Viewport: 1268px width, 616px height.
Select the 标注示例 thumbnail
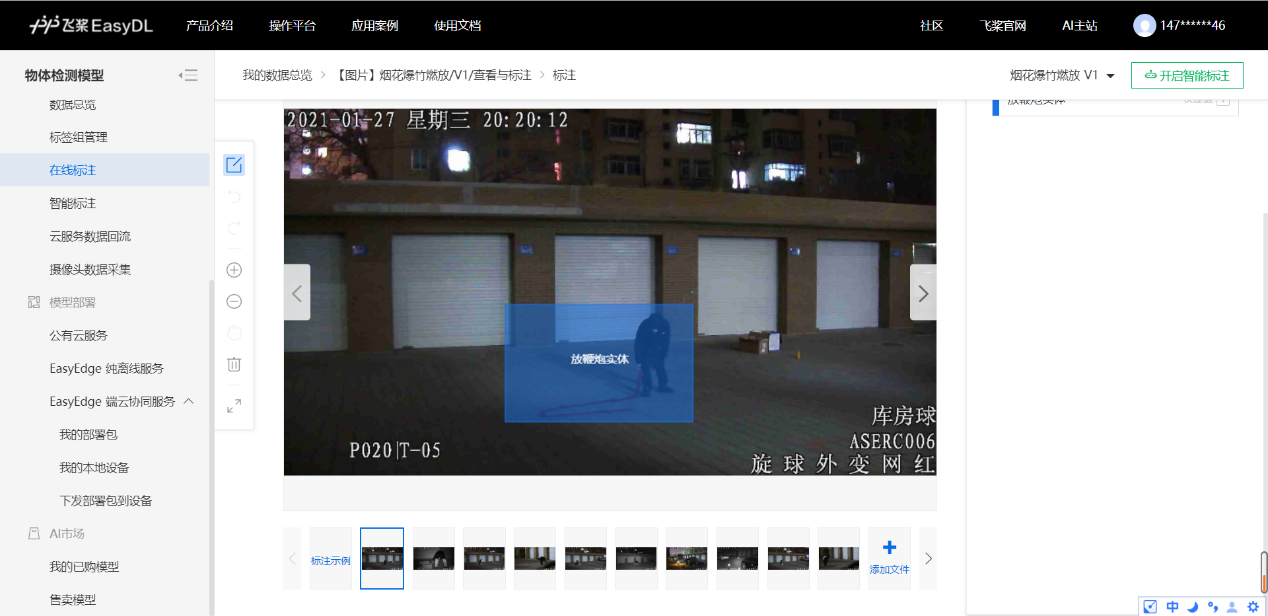click(x=330, y=559)
